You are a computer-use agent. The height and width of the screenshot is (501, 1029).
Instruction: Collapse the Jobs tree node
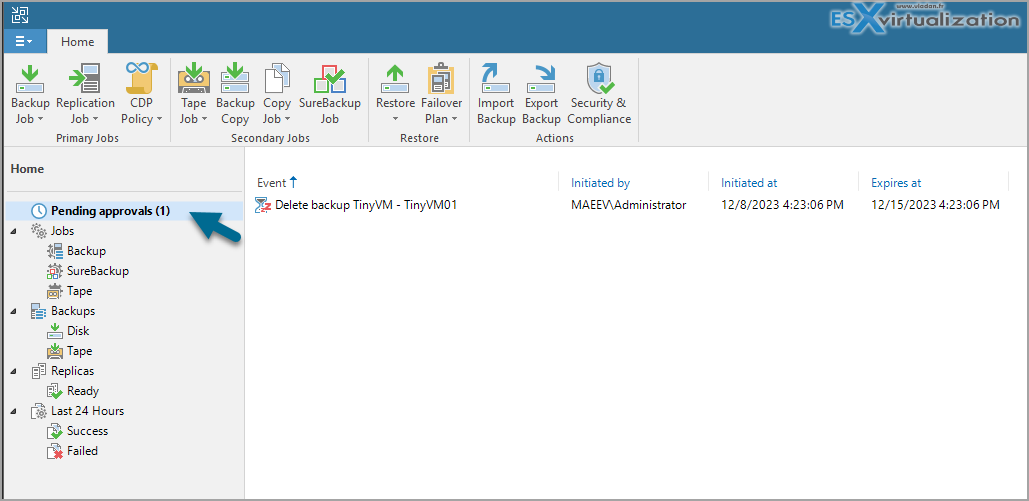pyautogui.click(x=14, y=232)
